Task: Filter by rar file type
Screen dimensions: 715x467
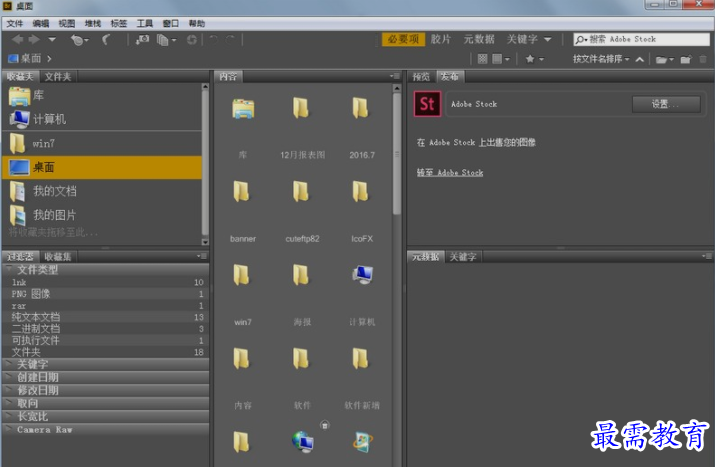Action: click(x=106, y=306)
